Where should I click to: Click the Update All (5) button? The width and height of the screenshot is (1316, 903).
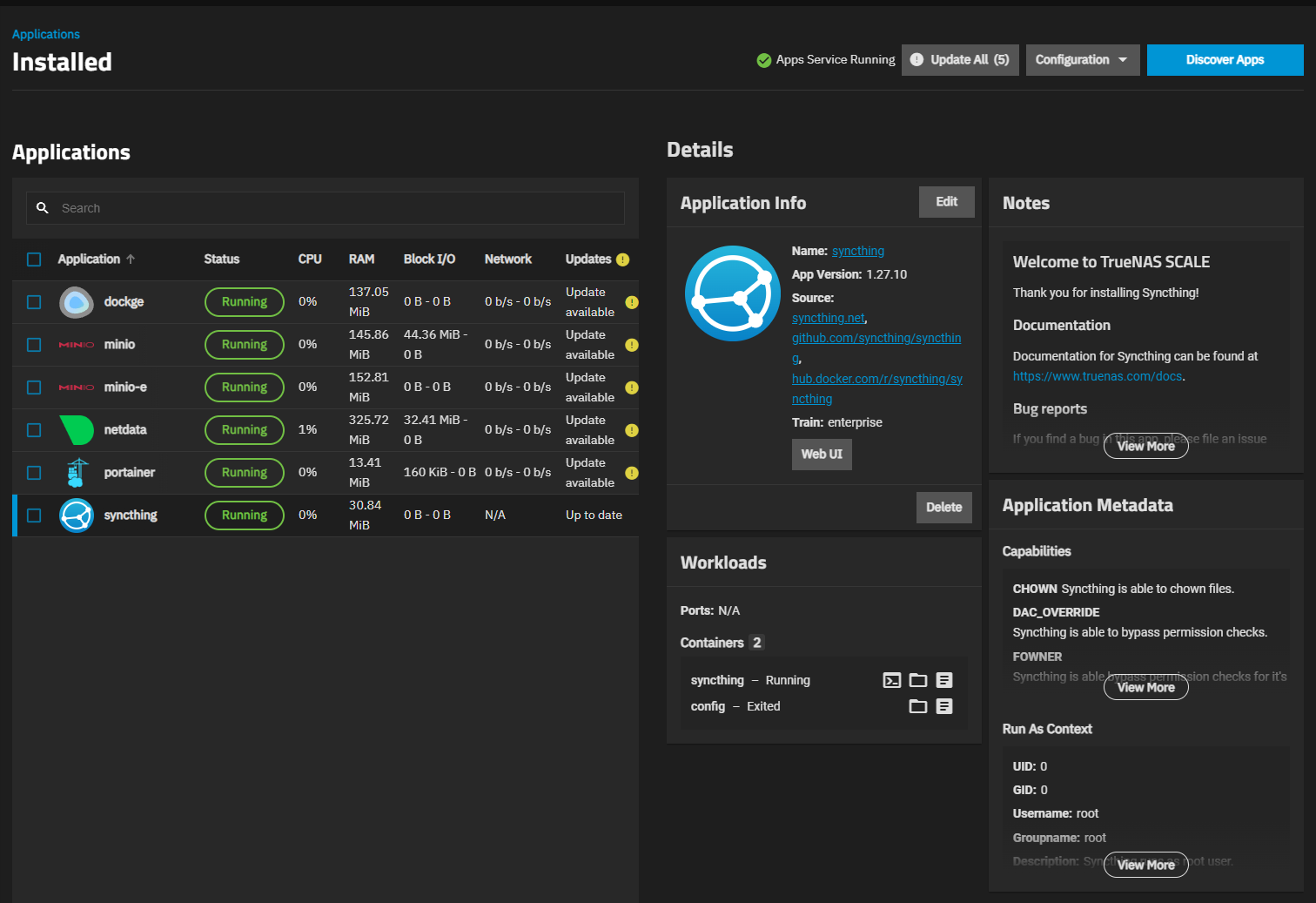pyautogui.click(x=960, y=60)
